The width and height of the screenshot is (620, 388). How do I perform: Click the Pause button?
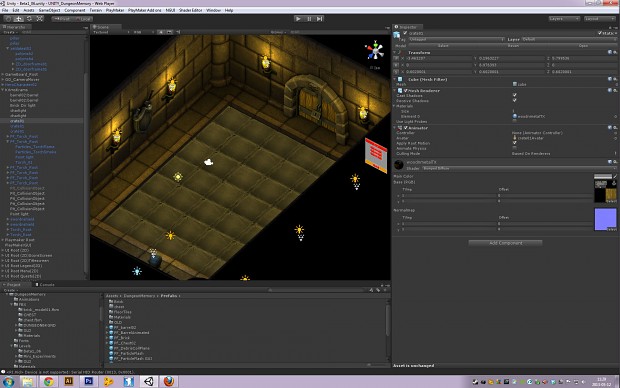tap(309, 19)
